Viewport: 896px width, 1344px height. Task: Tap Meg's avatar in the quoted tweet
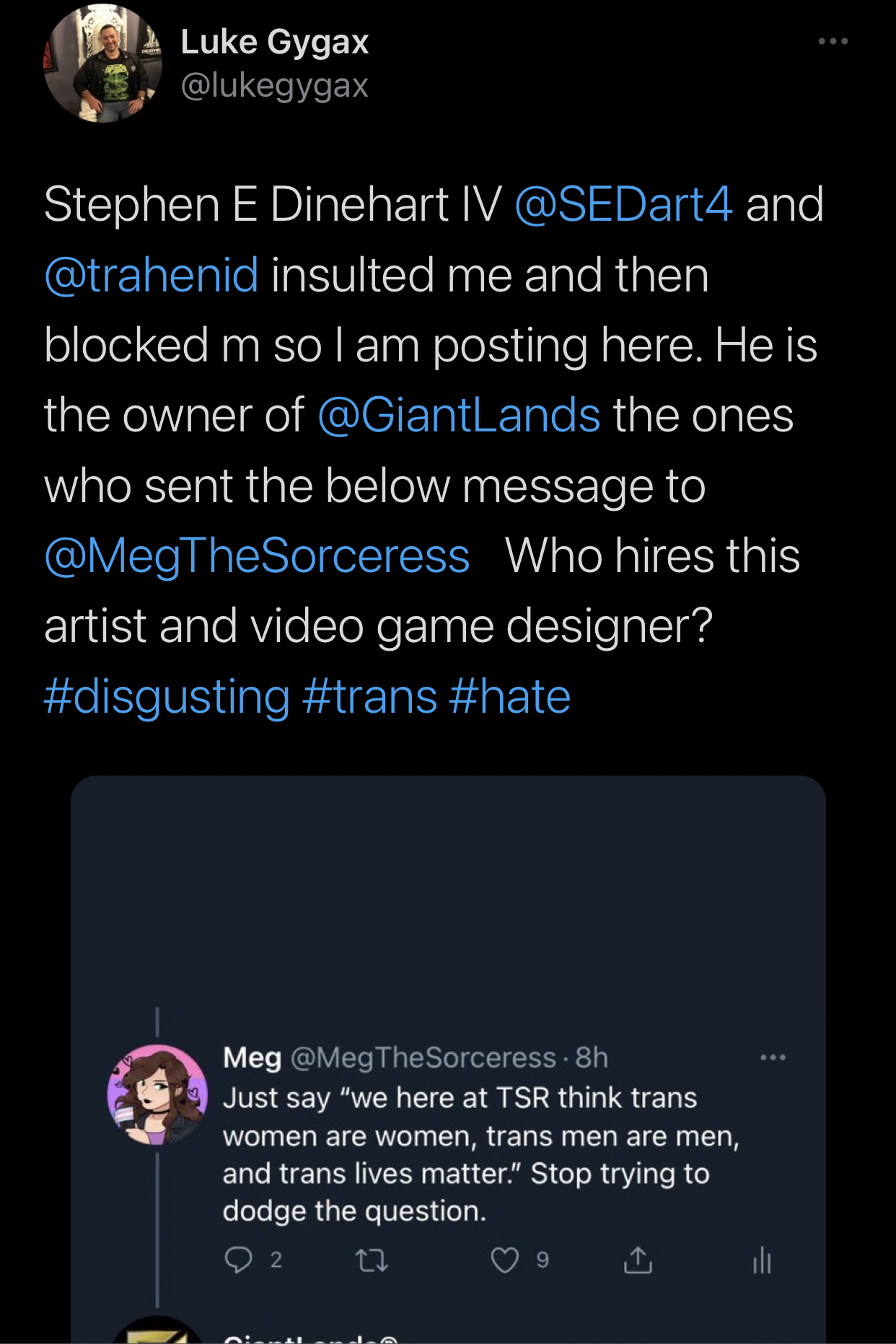157,1094
